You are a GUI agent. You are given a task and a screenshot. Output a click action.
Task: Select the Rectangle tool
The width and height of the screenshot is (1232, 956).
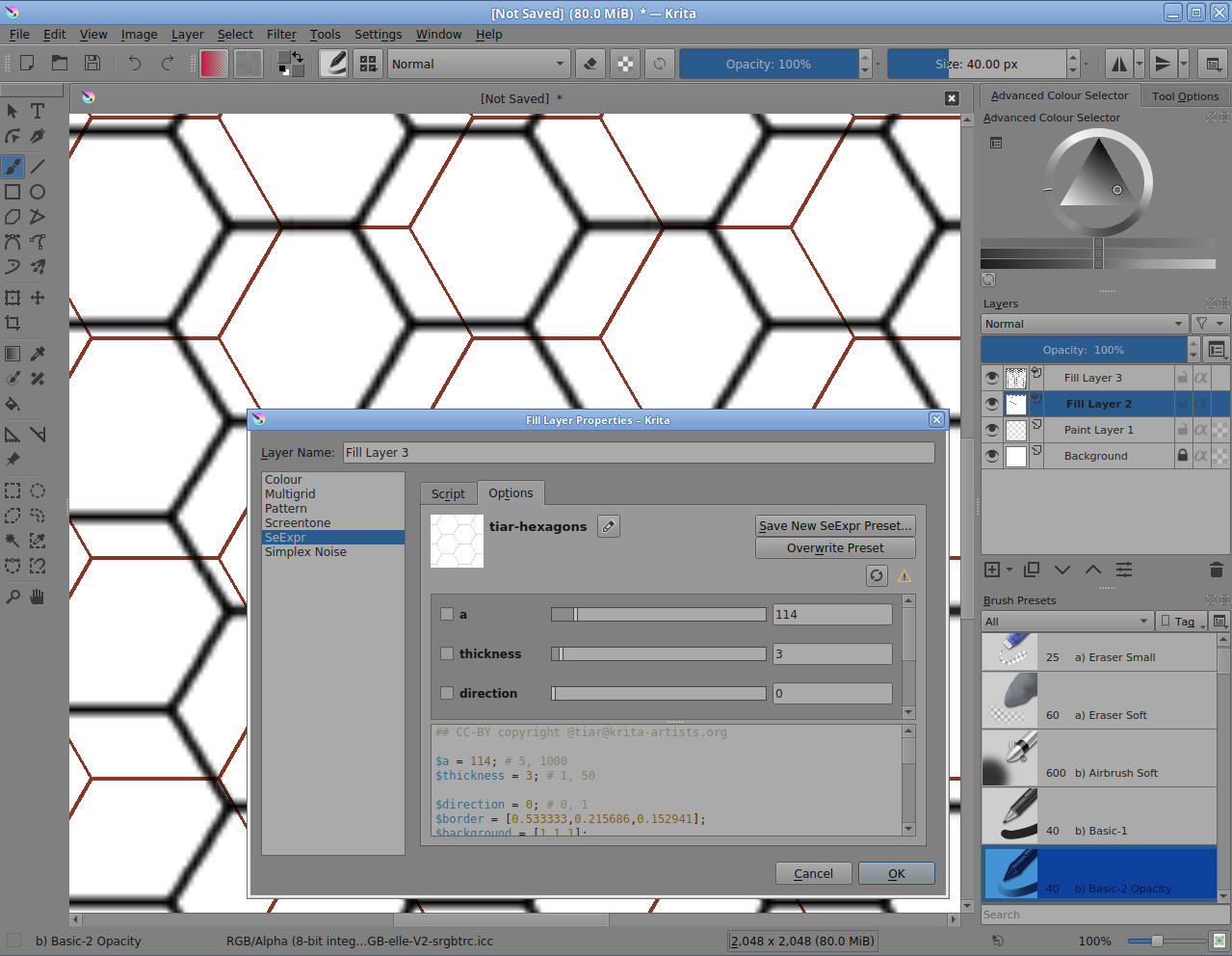(13, 192)
